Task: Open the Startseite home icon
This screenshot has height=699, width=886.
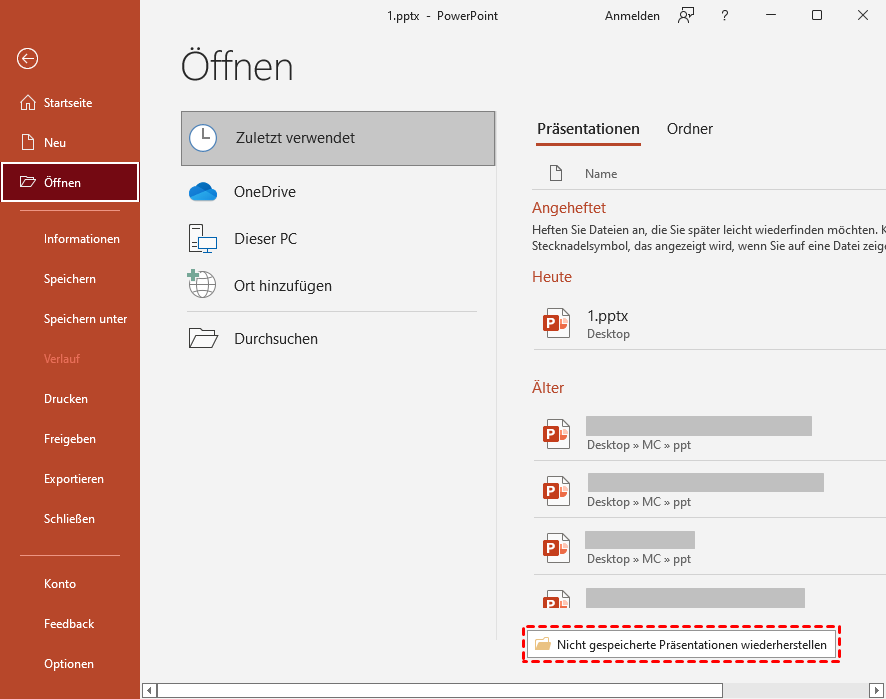Action: click(27, 103)
